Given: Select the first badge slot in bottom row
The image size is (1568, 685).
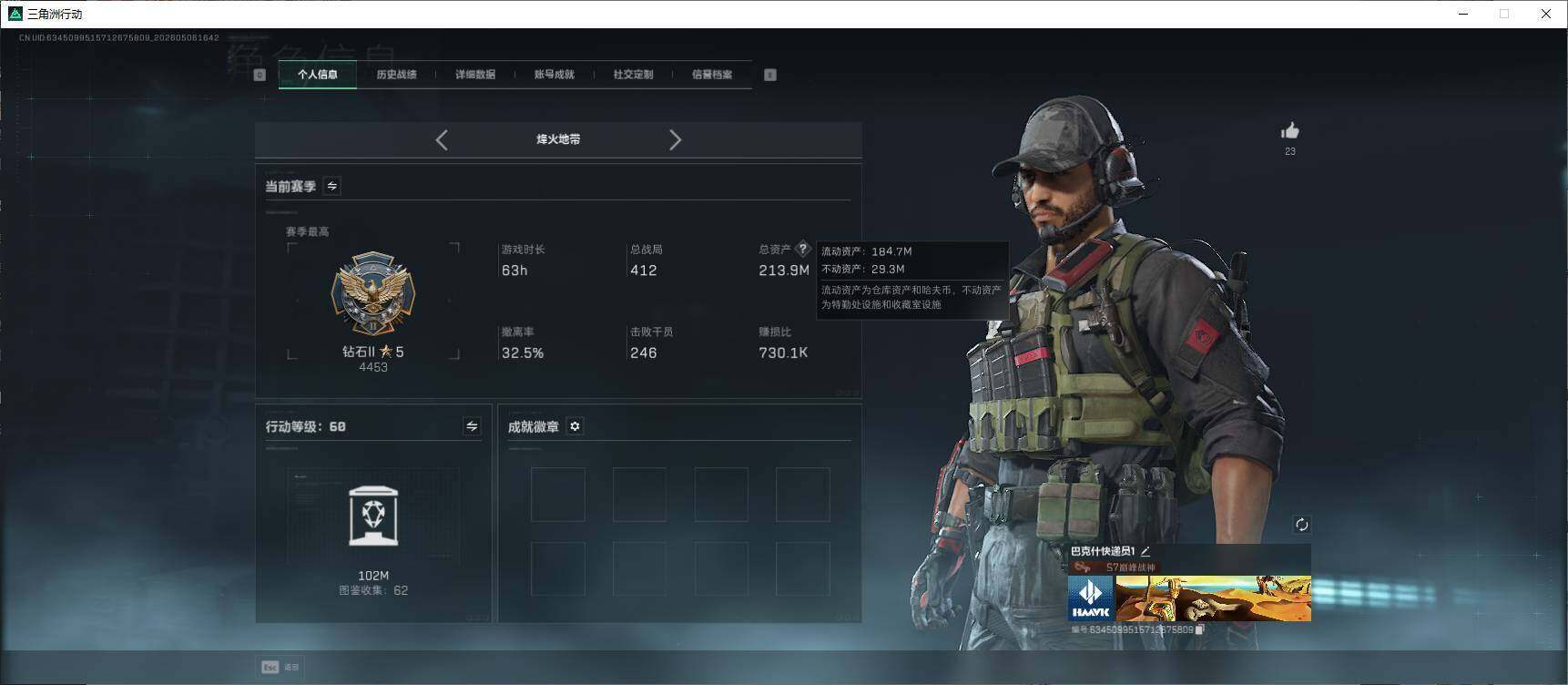Looking at the screenshot, I should tap(558, 568).
